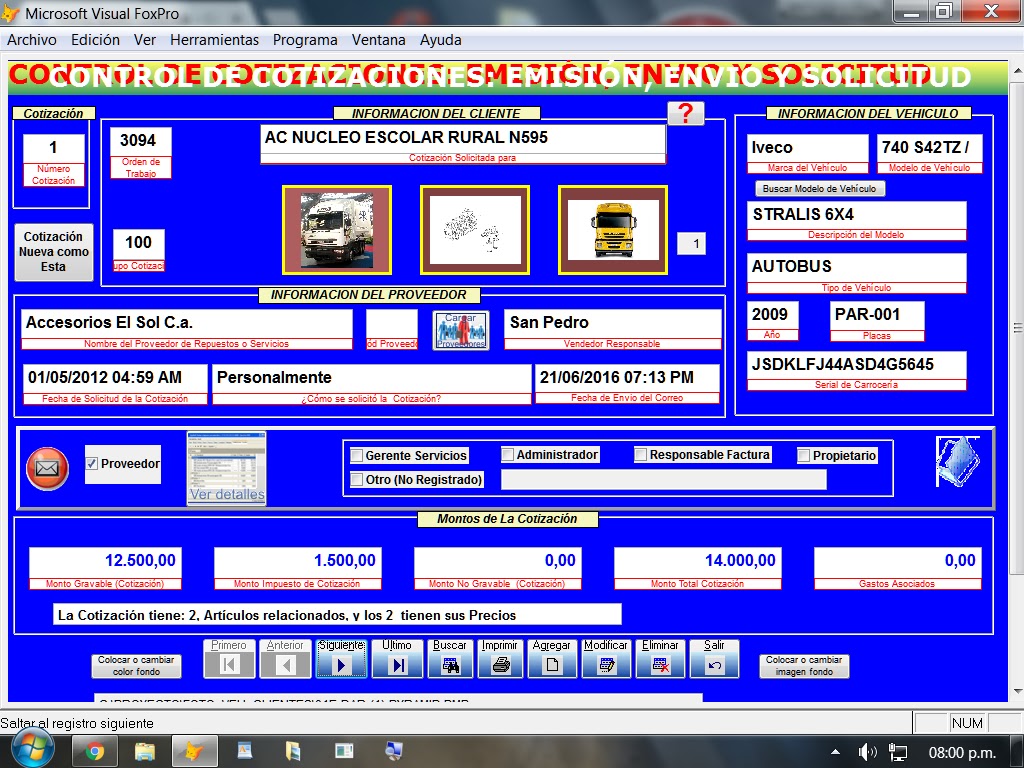Click the vertical scrollbar up arrow
Image resolution: width=1024 pixels, height=768 pixels.
point(1017,69)
